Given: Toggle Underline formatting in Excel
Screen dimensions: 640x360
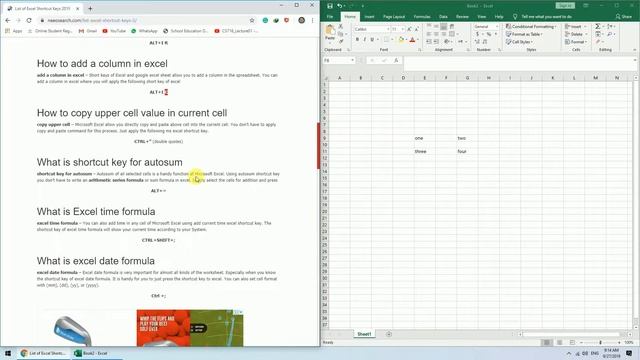Looking at the screenshot, I should pyautogui.click(x=372, y=40).
